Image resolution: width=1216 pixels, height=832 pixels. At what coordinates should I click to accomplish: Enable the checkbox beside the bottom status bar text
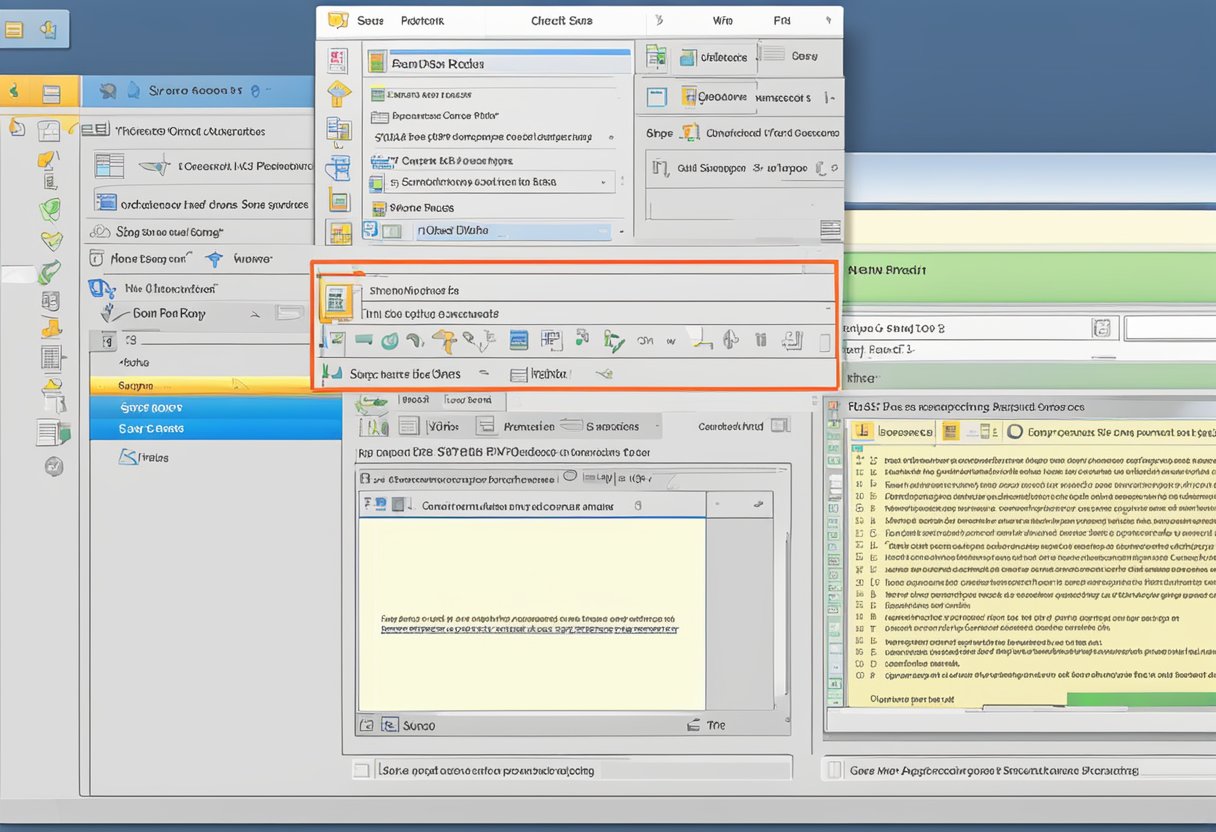(x=361, y=770)
